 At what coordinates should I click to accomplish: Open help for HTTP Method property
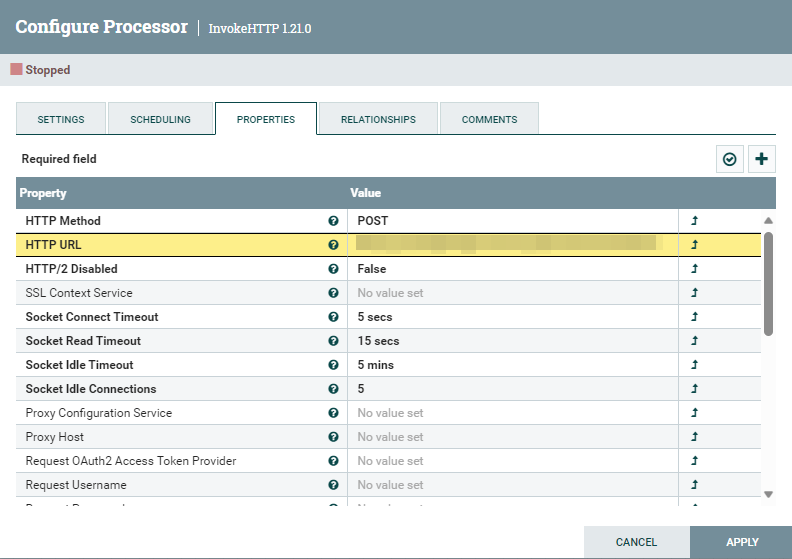pos(333,221)
